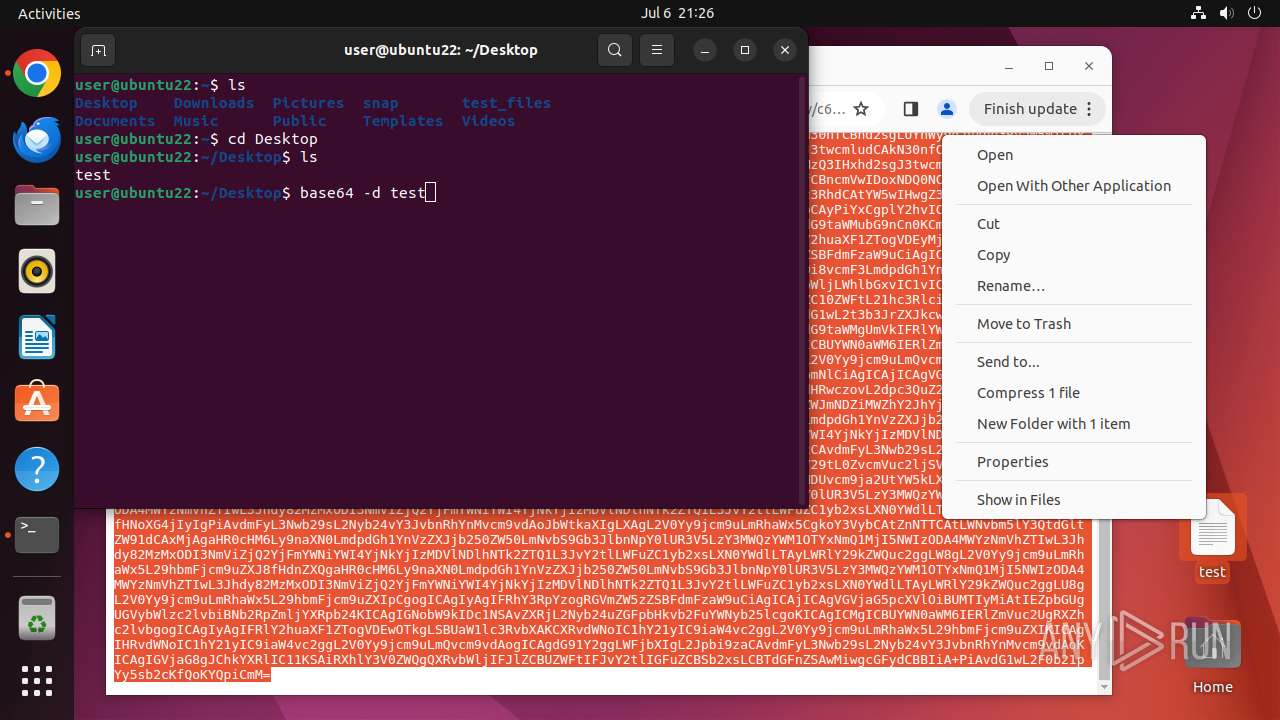1280x720 pixels.
Task: Open the network status indicator
Action: point(1198,13)
